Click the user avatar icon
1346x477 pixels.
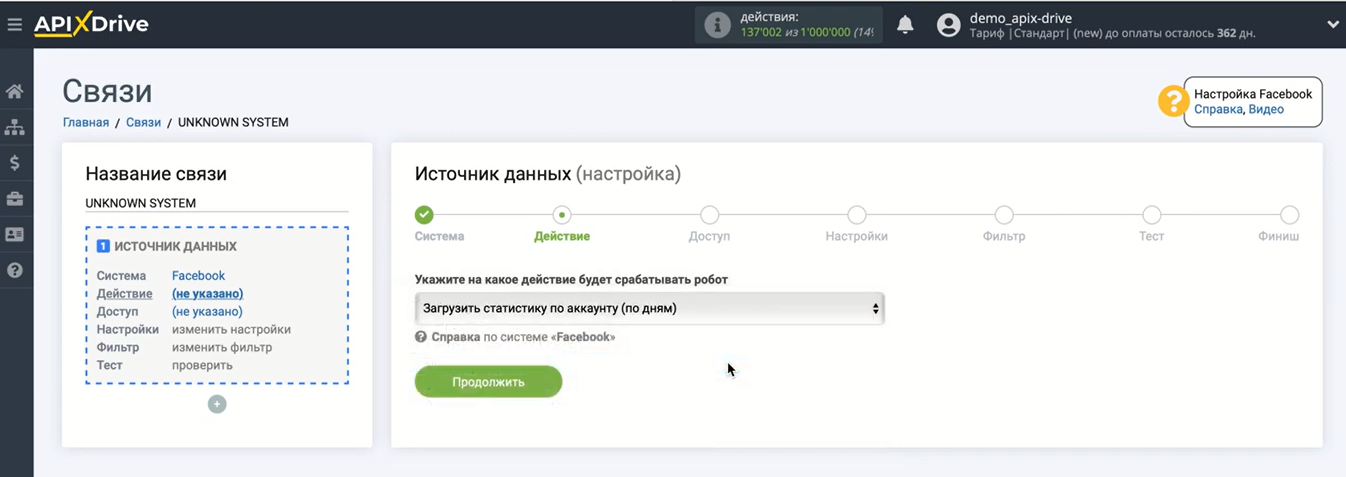(x=948, y=26)
